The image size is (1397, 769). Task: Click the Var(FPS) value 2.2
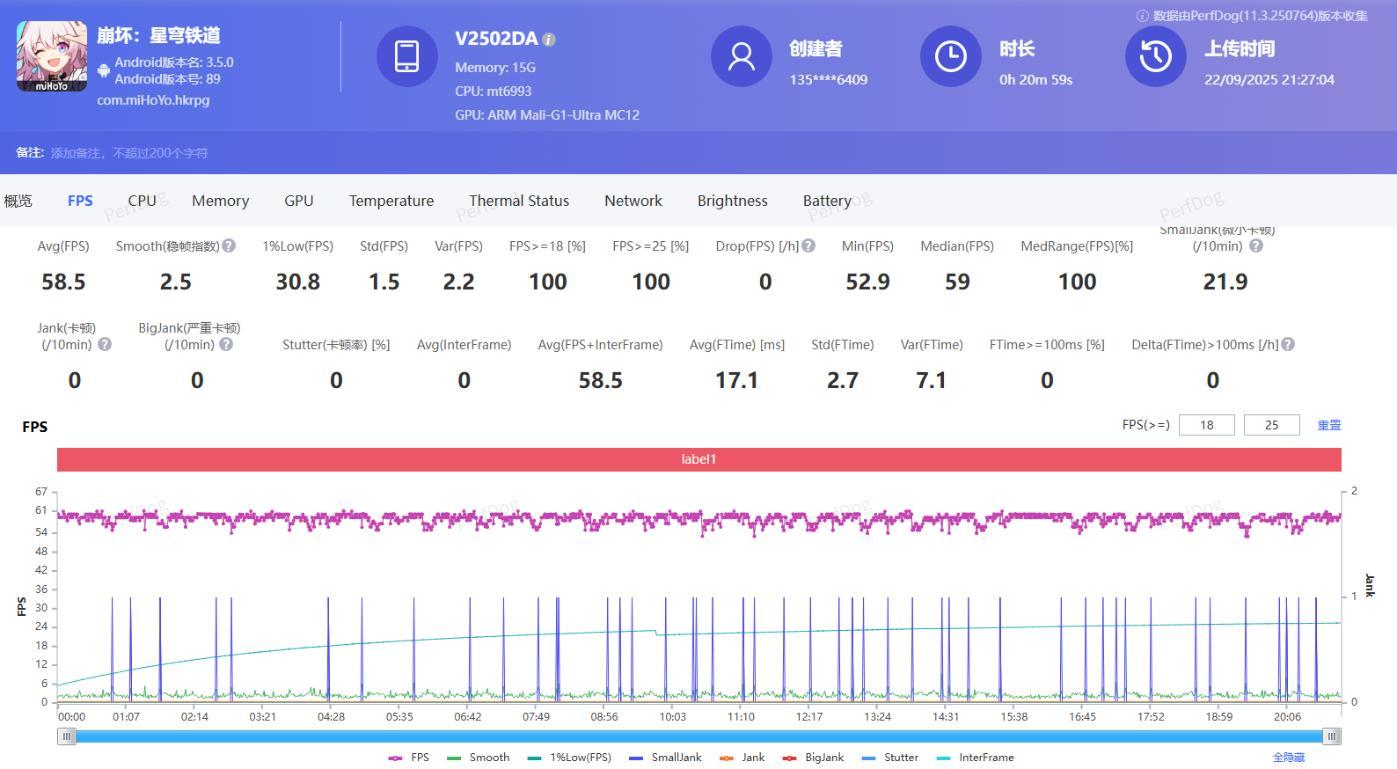[x=458, y=282]
